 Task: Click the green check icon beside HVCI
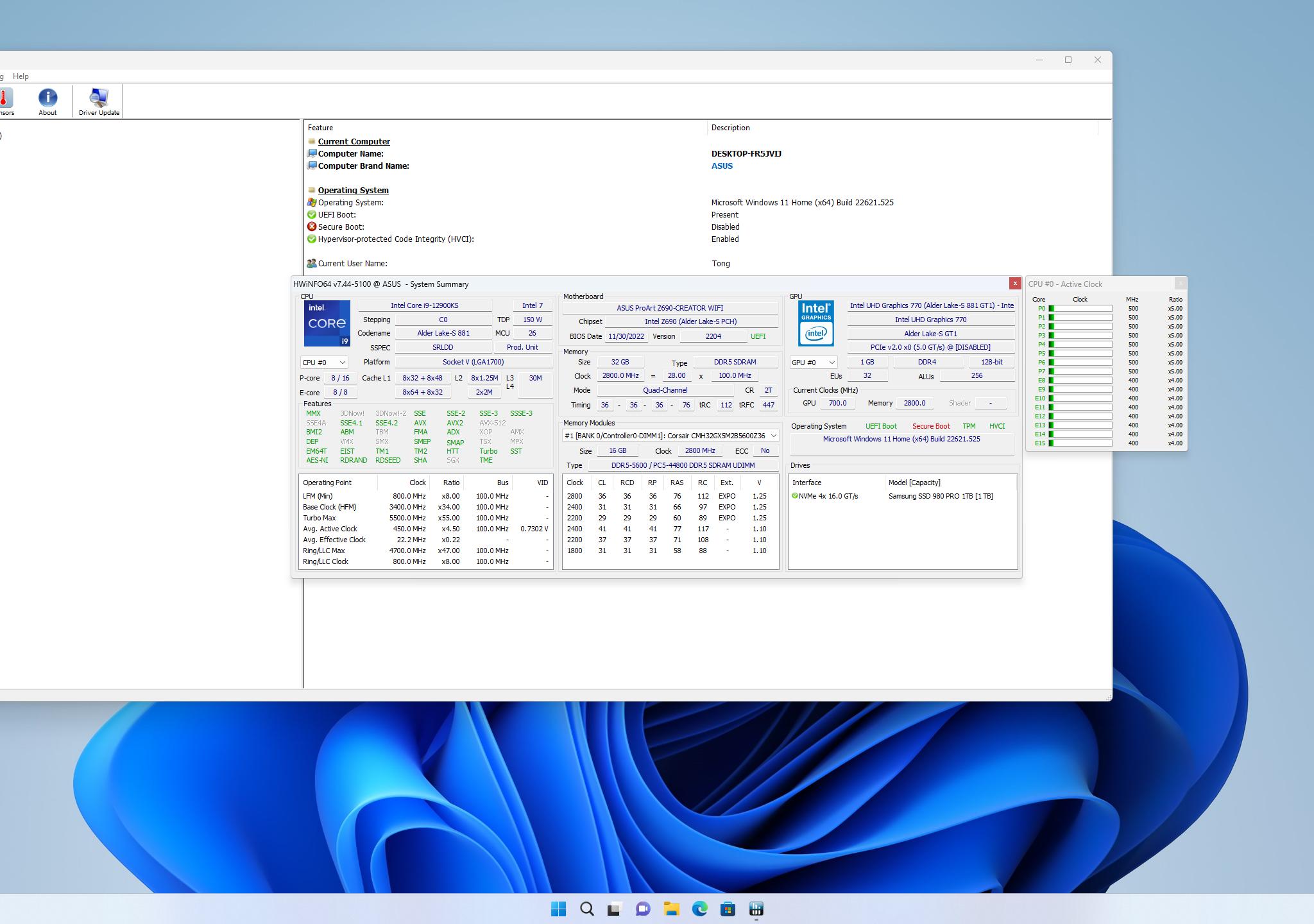click(312, 239)
